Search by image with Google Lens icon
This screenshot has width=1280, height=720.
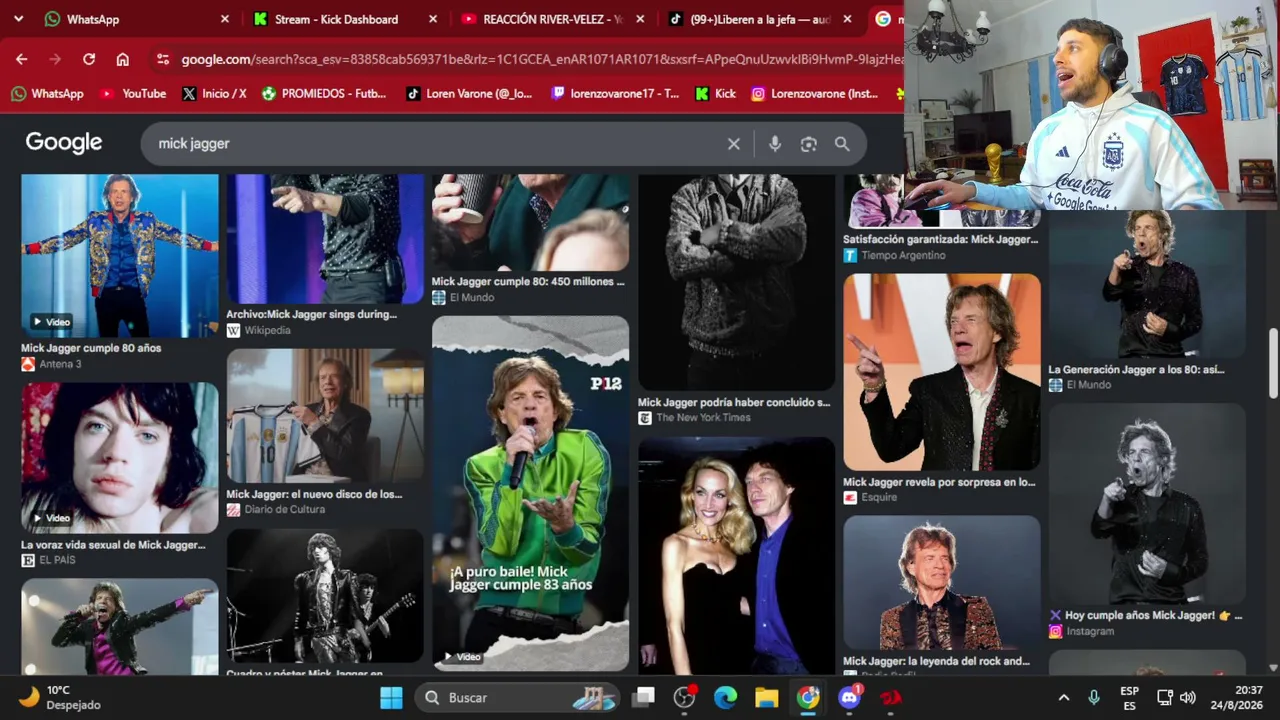pos(809,144)
